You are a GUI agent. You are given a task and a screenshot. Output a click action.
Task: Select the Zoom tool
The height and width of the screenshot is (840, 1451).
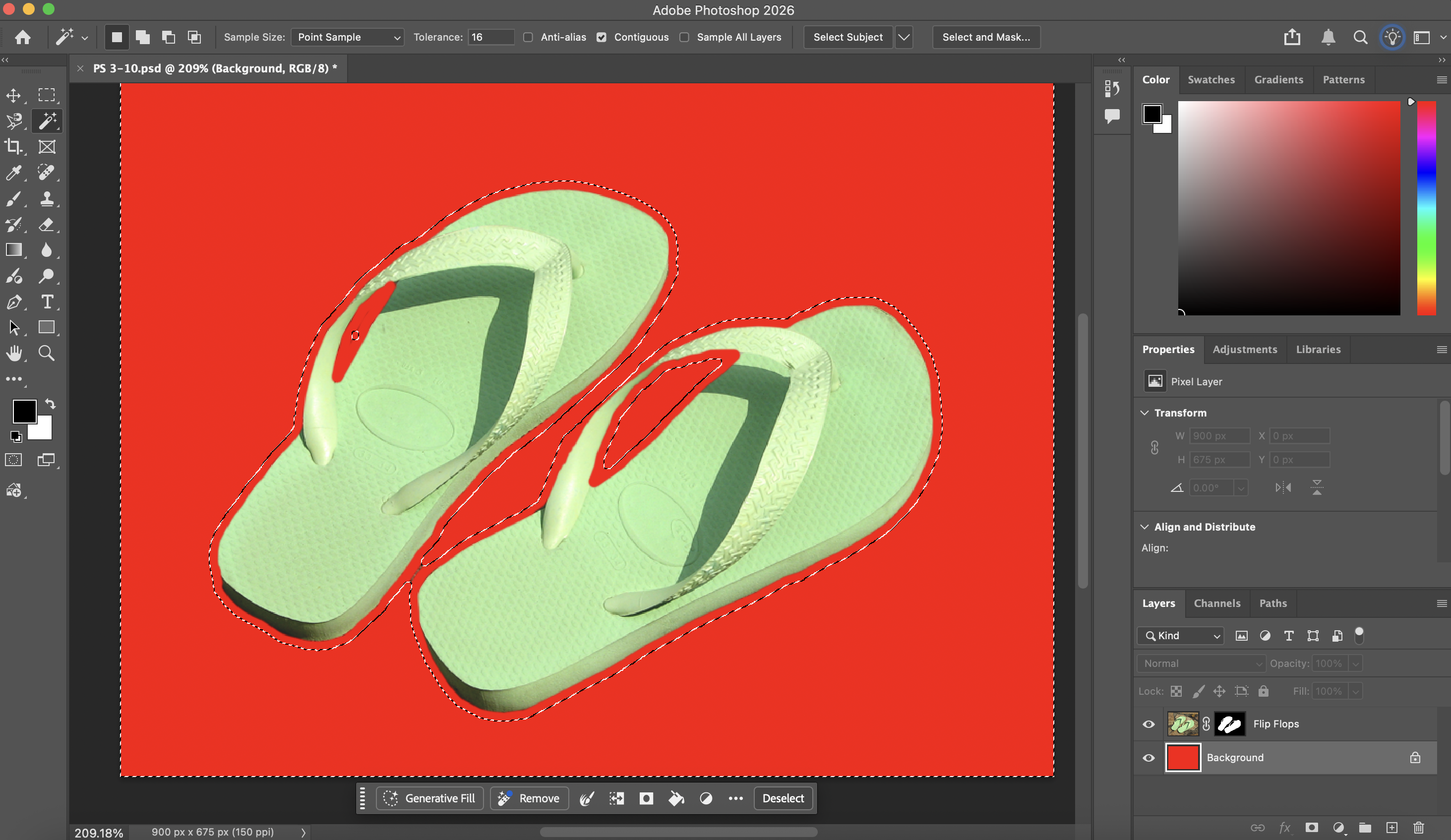[47, 353]
